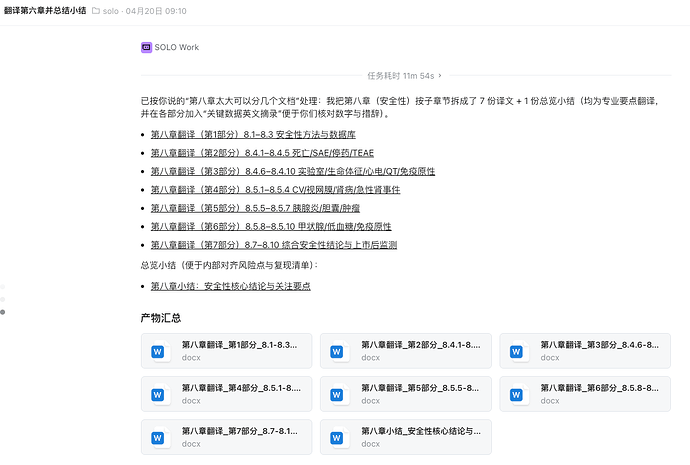This screenshot has height=465, width=690.
Task: Click the title 翻译第六章并总结小结
Action: pyautogui.click(x=45, y=11)
